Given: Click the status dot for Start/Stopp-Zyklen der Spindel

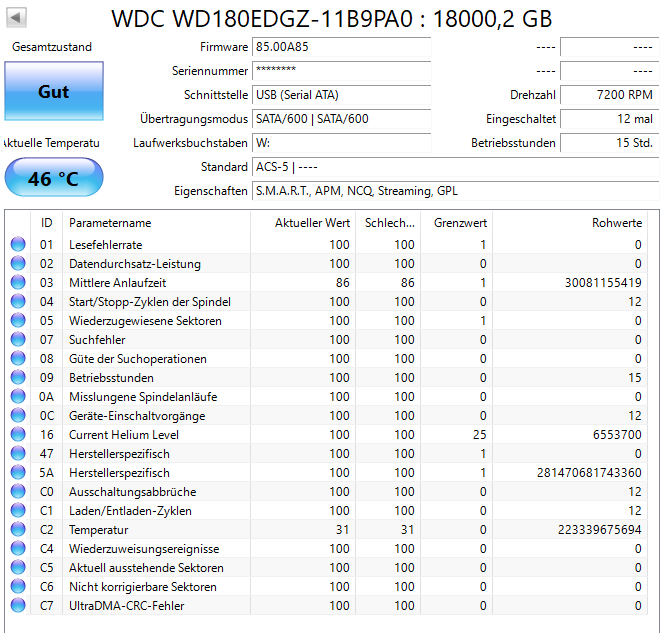Looking at the screenshot, I should 18,301.
